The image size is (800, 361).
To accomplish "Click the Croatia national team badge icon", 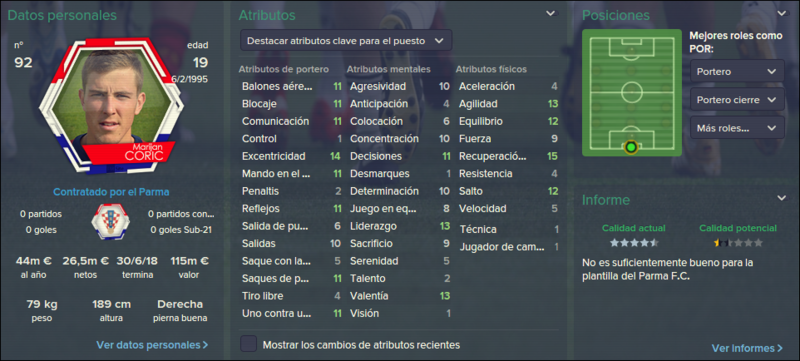I will (110, 221).
